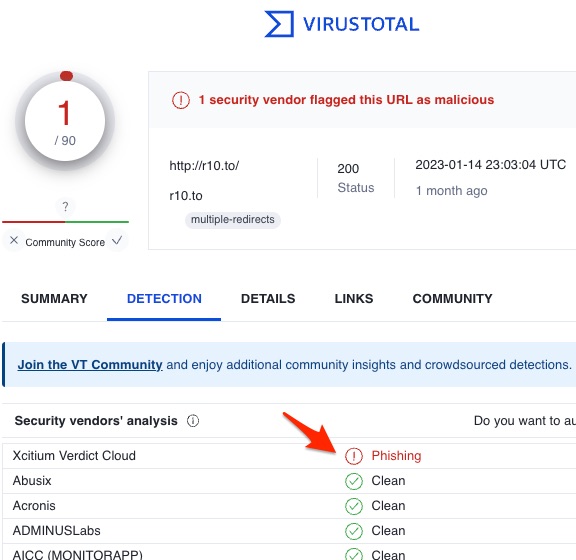Screen dimensions: 576x560
Task: Switch to the LINKS tab
Action: (354, 299)
